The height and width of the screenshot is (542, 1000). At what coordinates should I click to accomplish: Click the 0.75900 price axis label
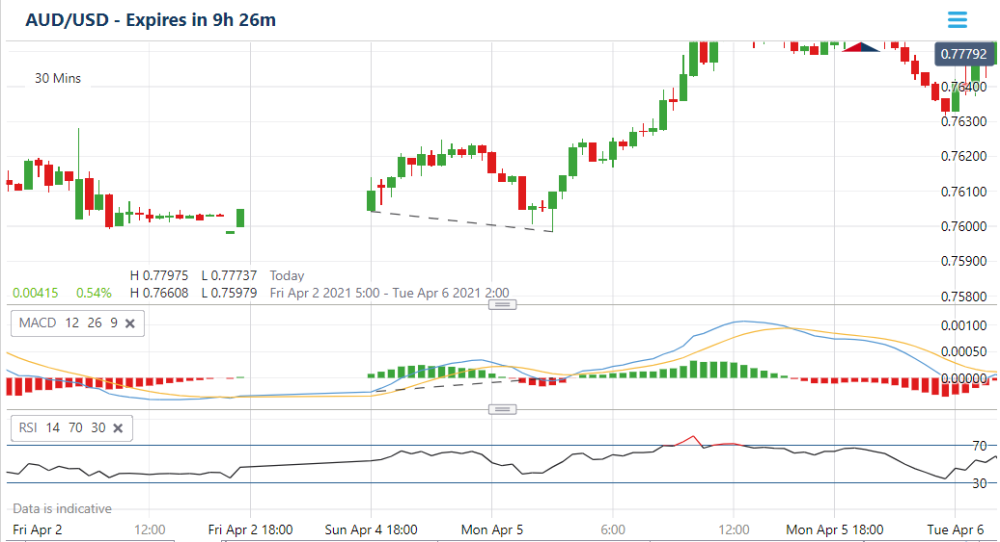(x=964, y=261)
